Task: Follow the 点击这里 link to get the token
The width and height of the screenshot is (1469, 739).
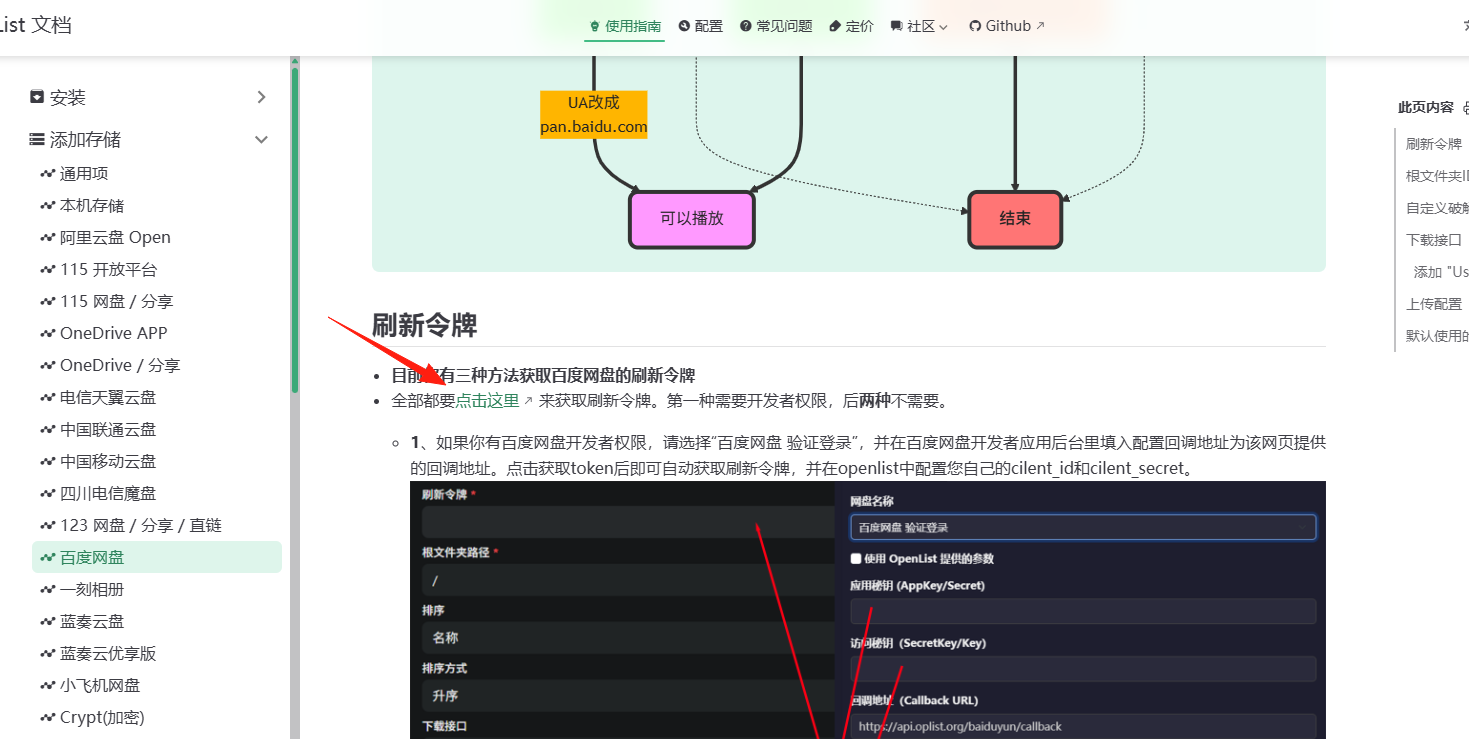Action: [488, 401]
